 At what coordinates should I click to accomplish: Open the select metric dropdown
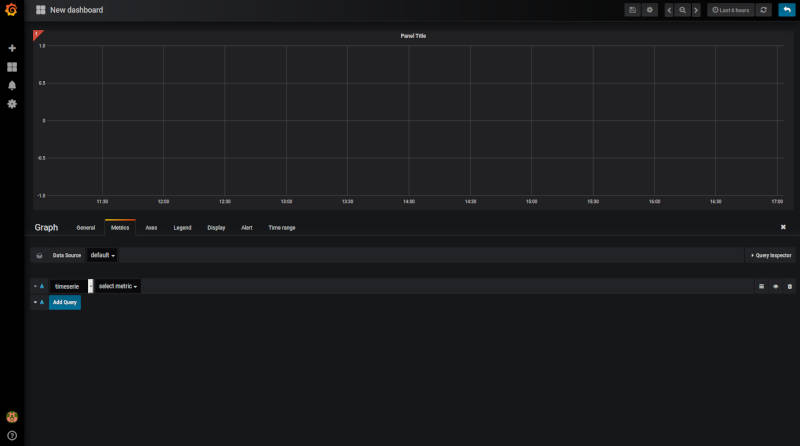[118, 286]
